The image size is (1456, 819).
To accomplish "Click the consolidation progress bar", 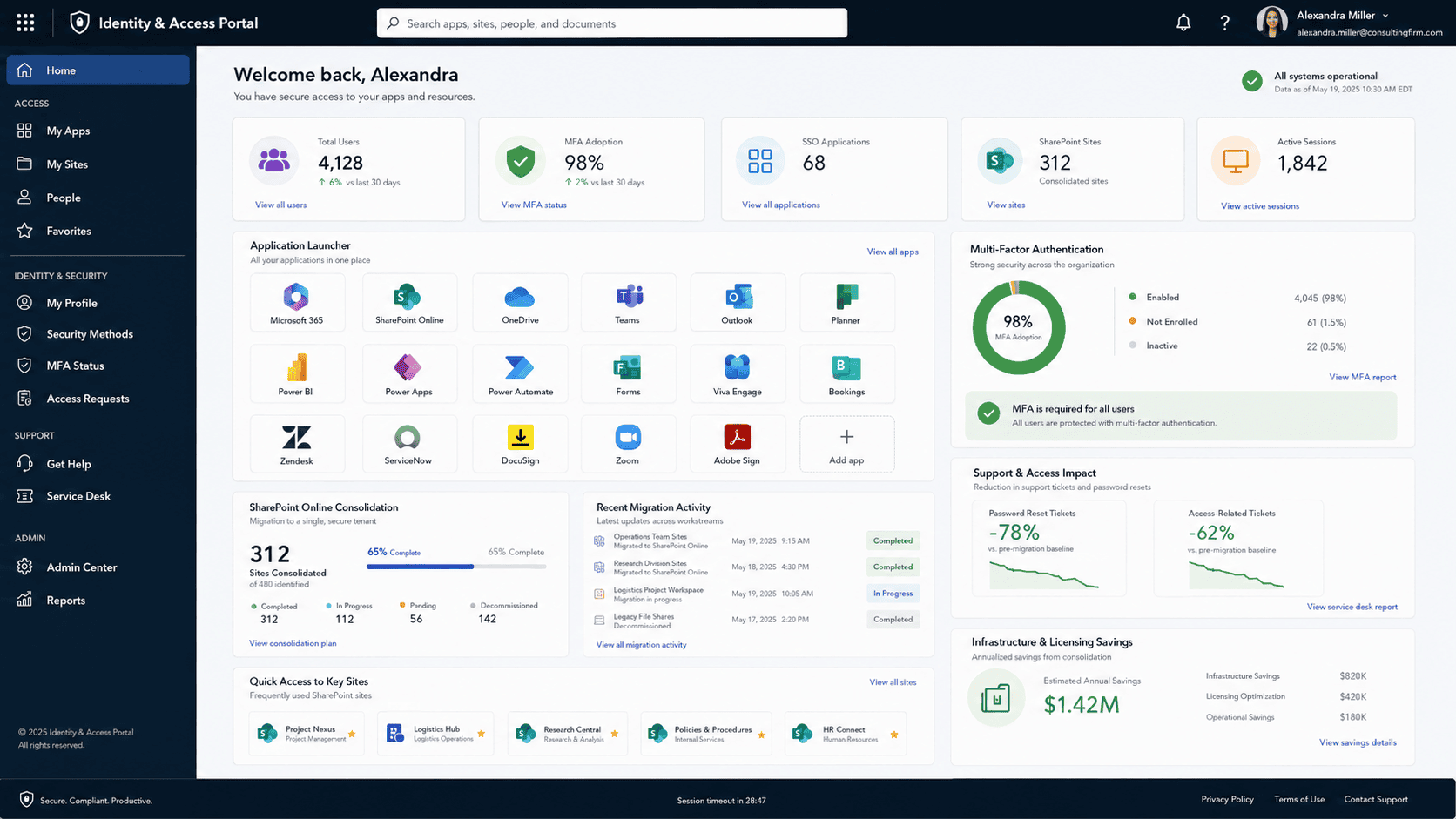I will (x=456, y=567).
